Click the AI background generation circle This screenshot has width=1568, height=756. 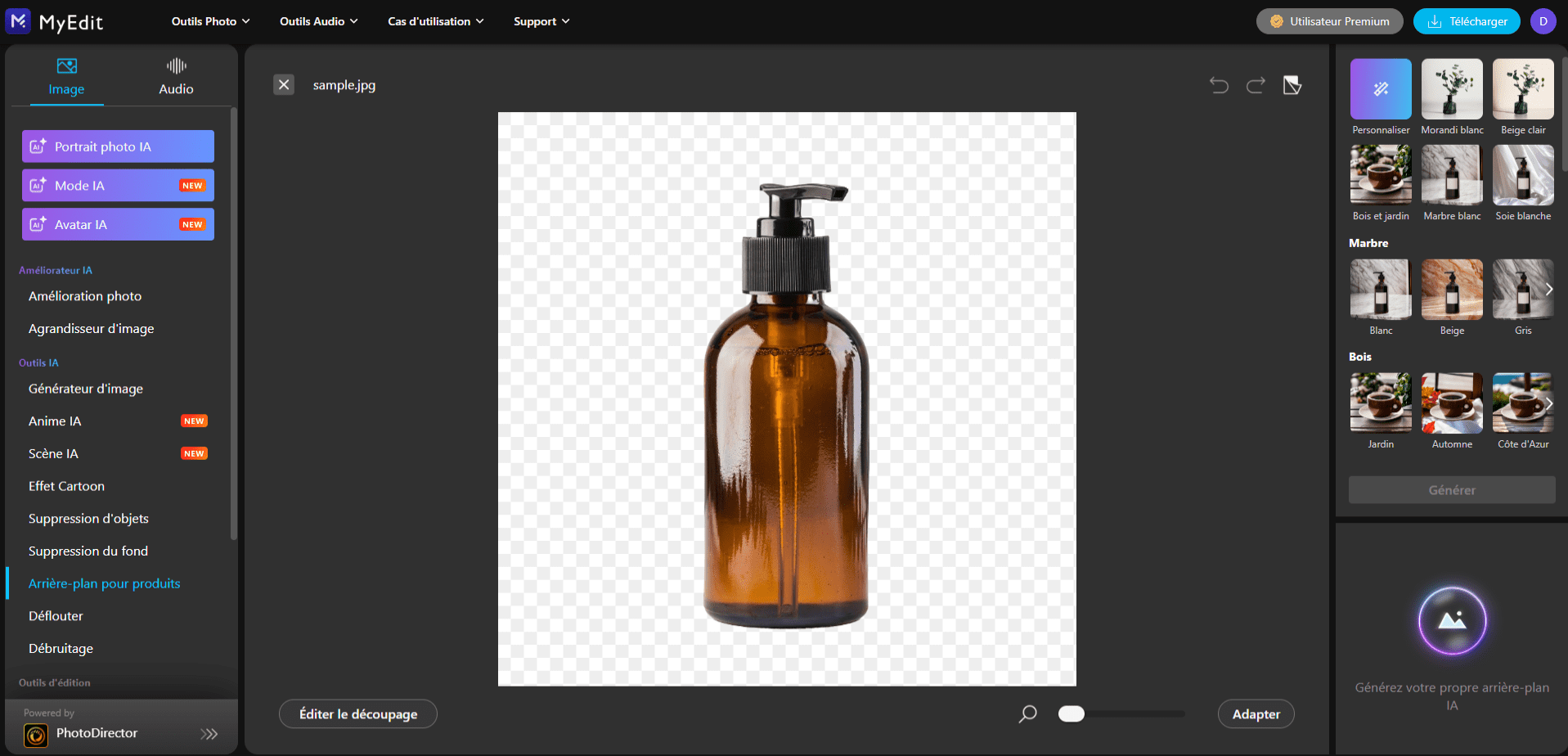(x=1452, y=621)
